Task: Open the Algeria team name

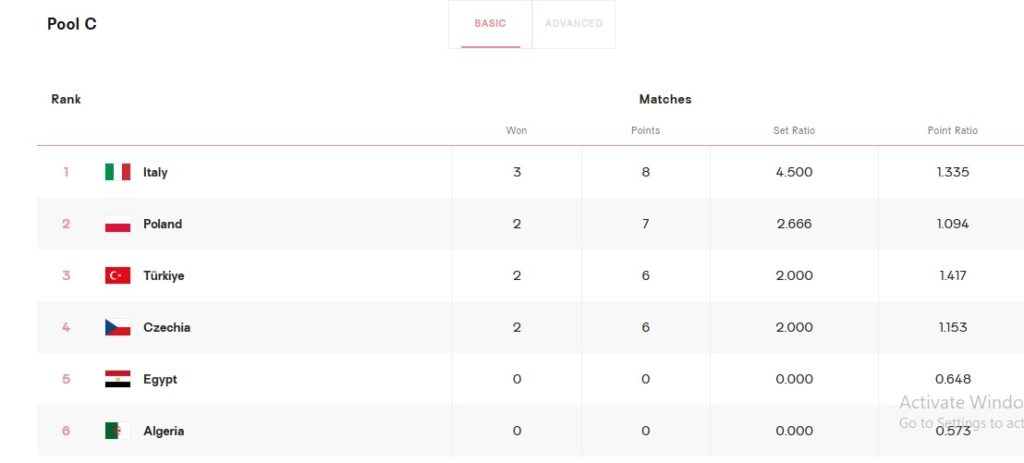Action: (x=163, y=431)
